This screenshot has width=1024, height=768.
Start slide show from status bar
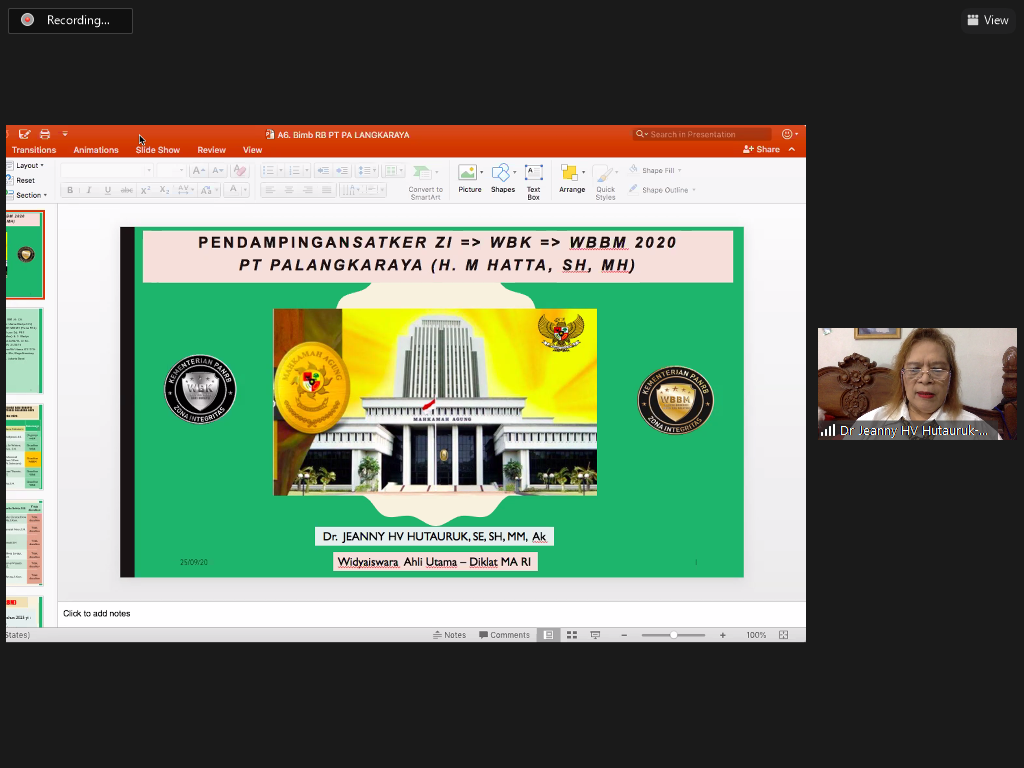(595, 635)
